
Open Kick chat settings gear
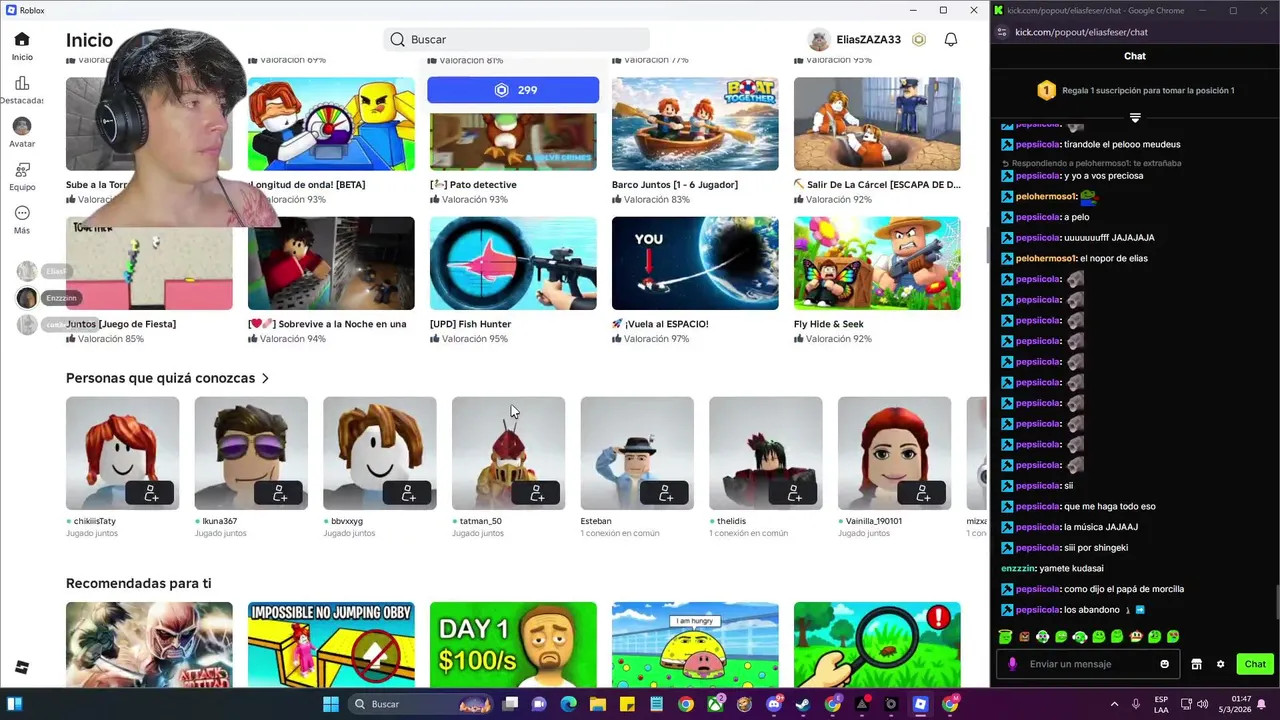point(1220,664)
